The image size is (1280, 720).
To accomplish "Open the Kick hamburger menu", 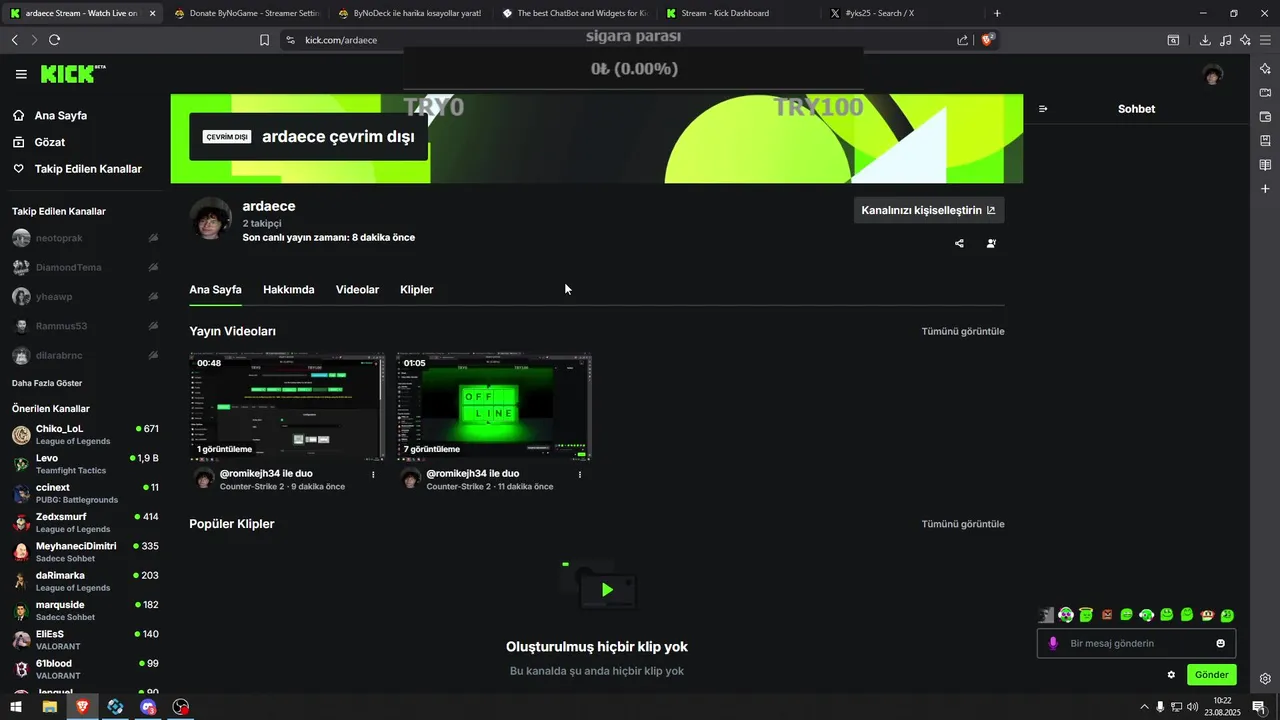I will click(21, 74).
